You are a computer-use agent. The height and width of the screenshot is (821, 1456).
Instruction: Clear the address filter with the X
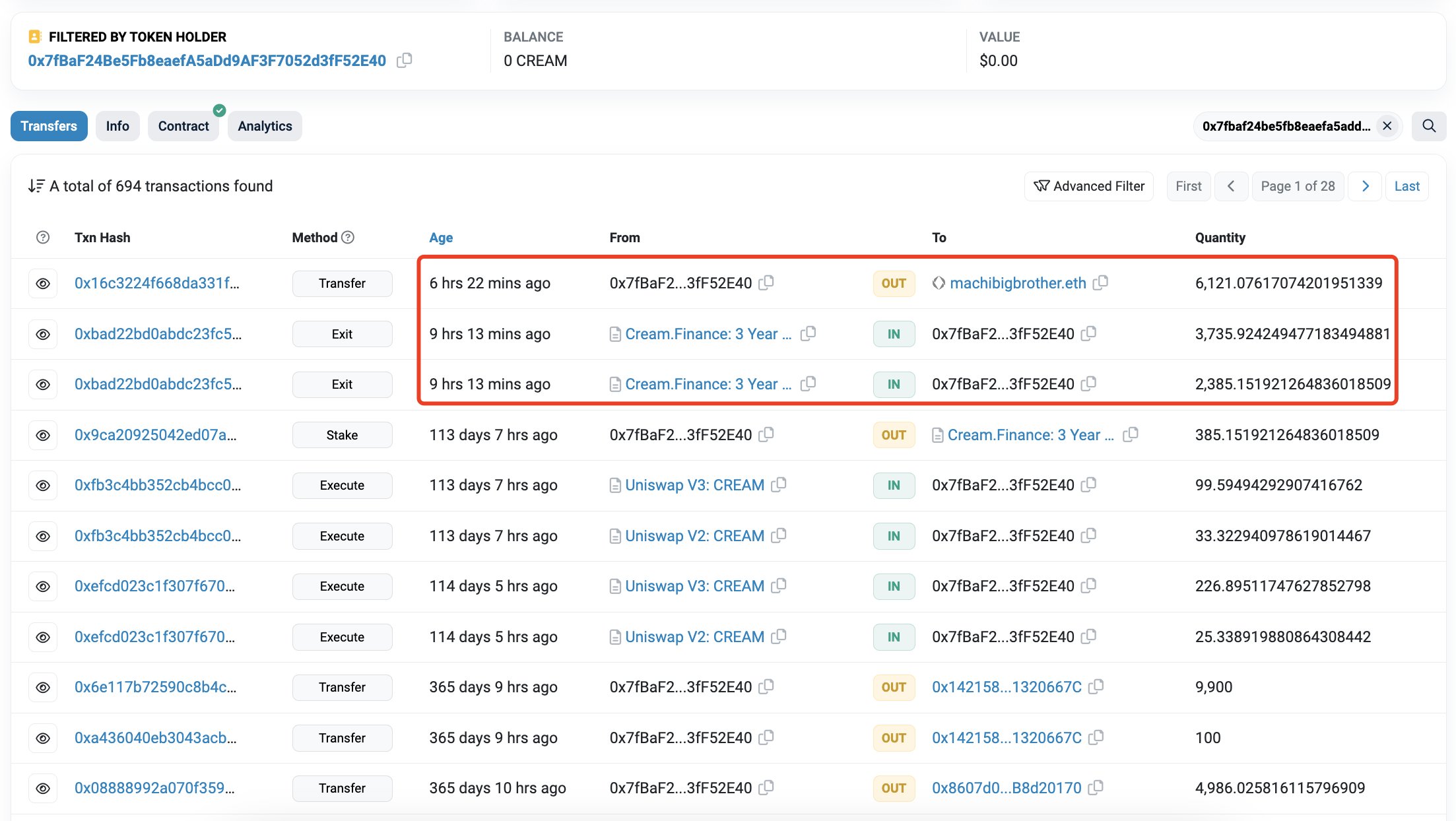[x=1387, y=126]
